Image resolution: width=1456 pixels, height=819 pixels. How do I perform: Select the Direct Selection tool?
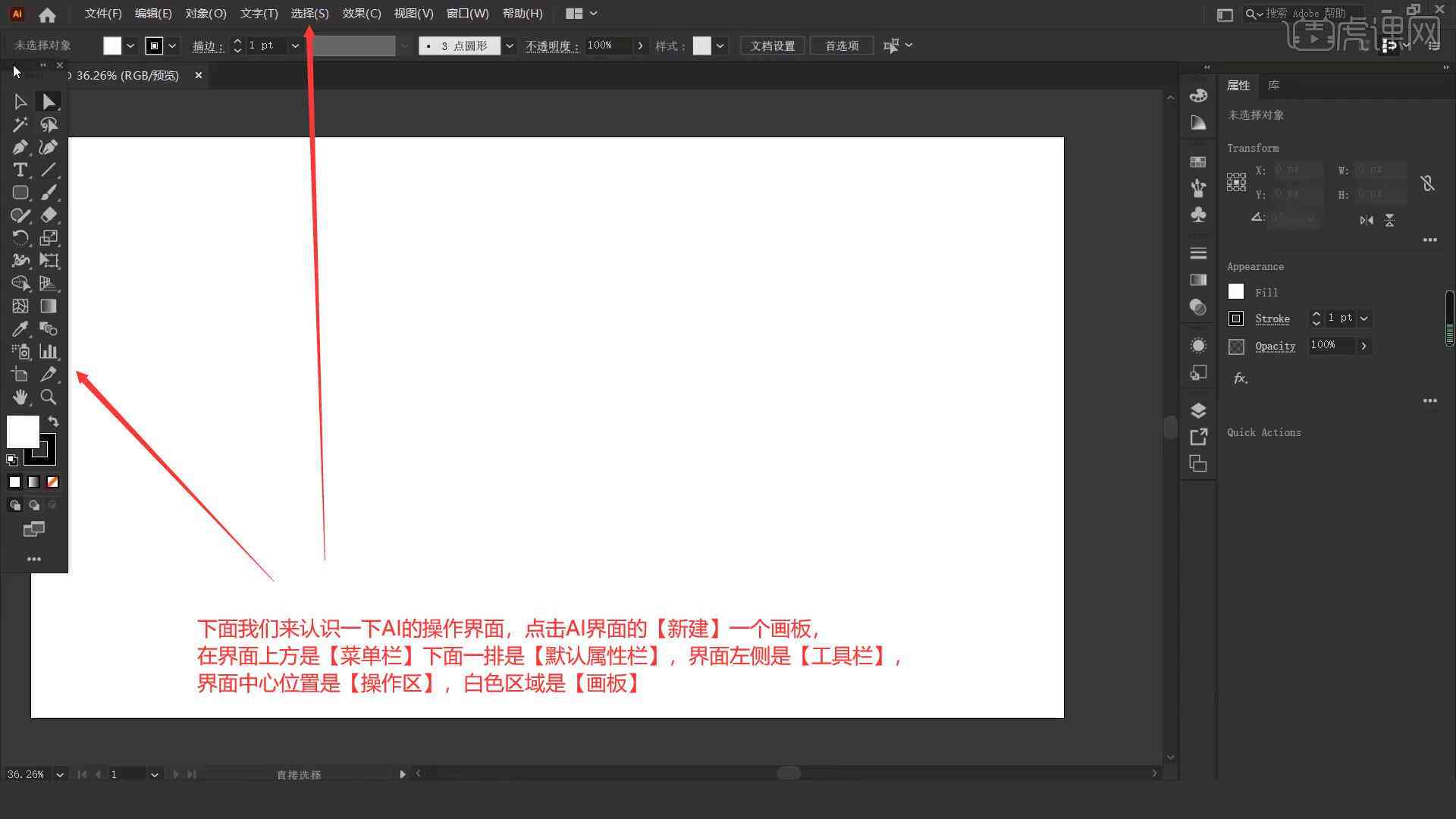tap(48, 100)
